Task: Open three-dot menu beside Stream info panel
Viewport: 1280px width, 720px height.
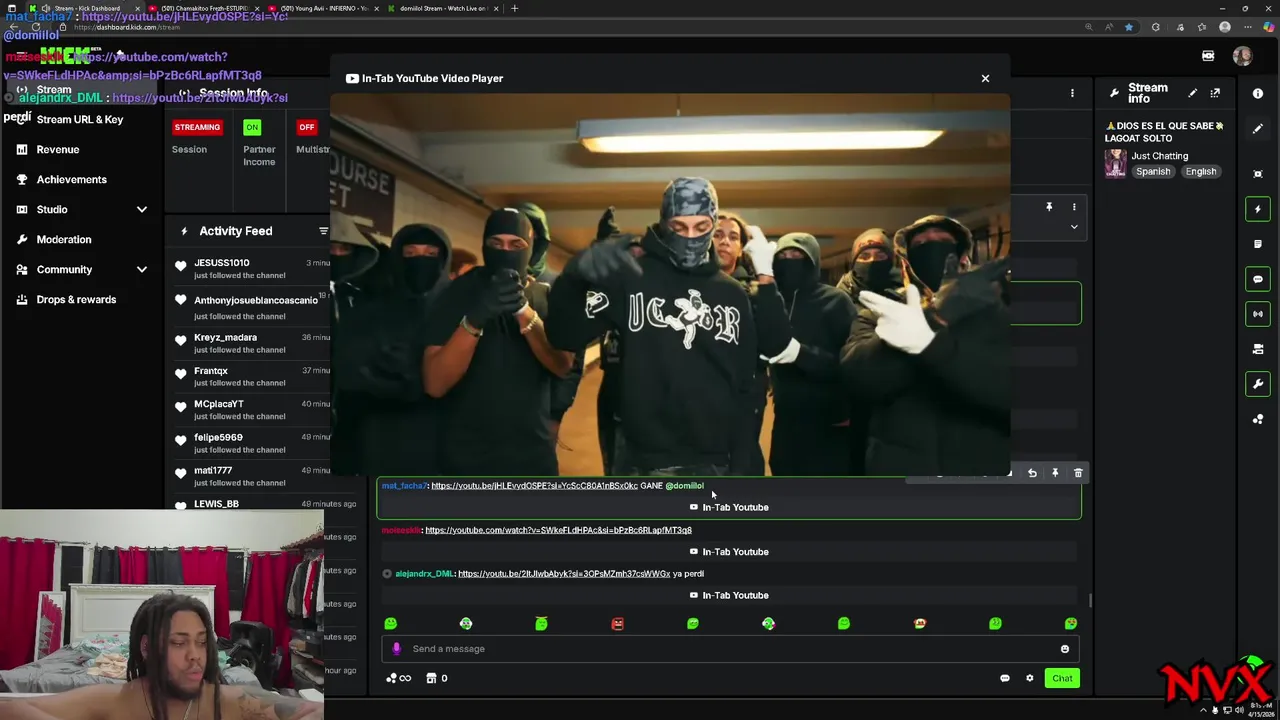Action: click(1072, 93)
